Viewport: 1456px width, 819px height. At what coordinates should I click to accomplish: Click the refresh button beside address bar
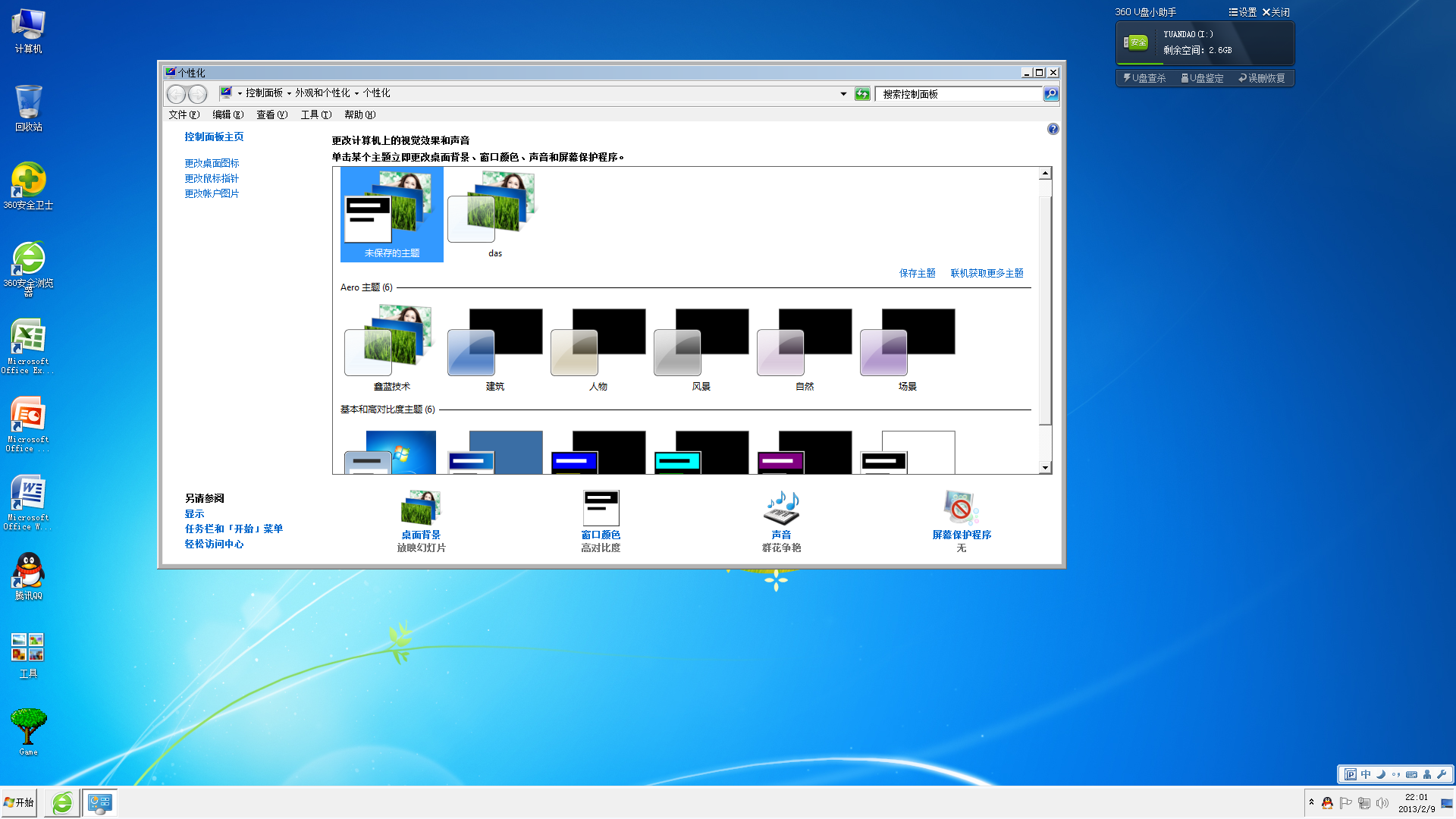[862, 94]
